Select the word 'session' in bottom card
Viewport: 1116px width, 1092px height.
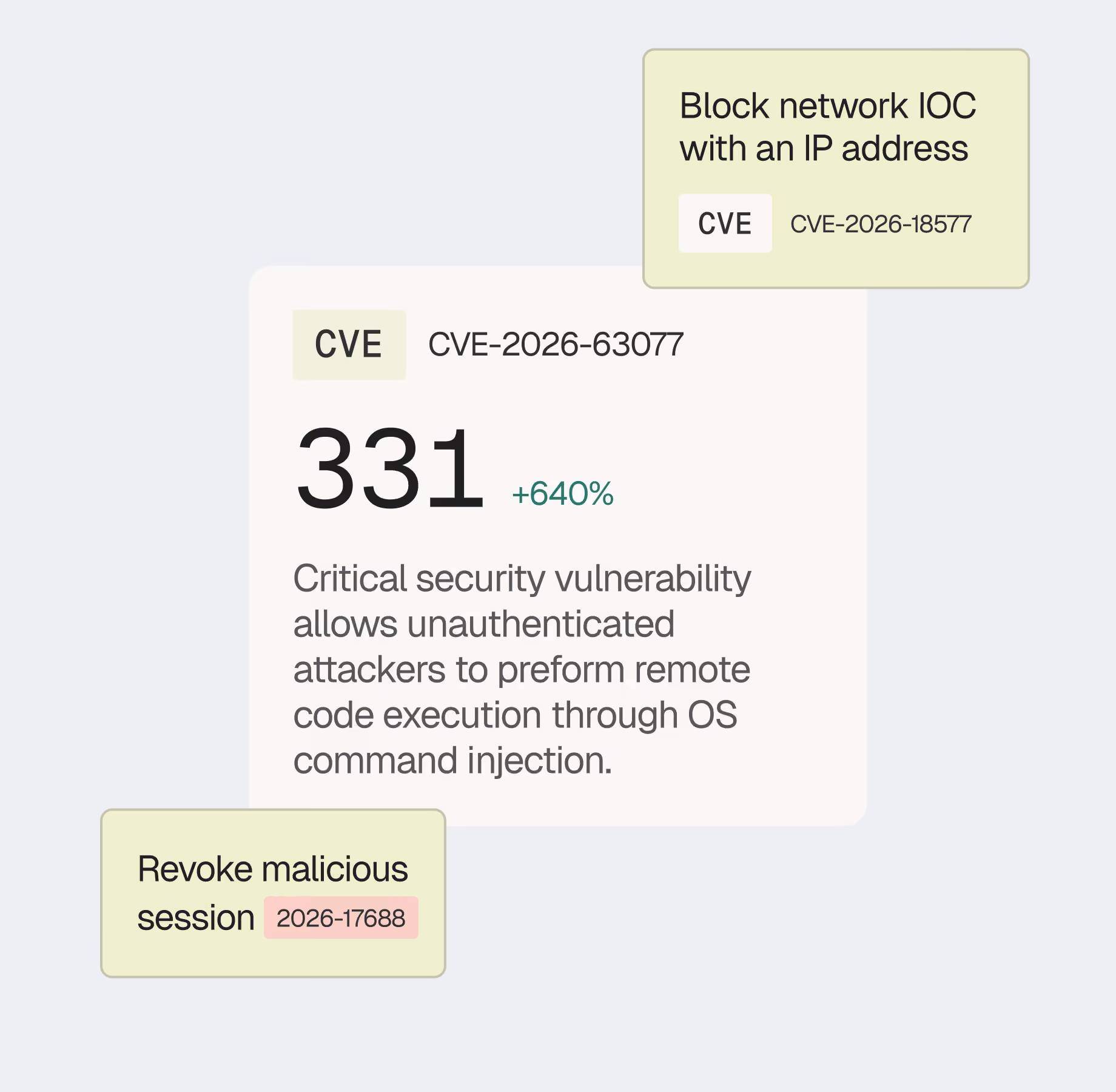pos(196,917)
